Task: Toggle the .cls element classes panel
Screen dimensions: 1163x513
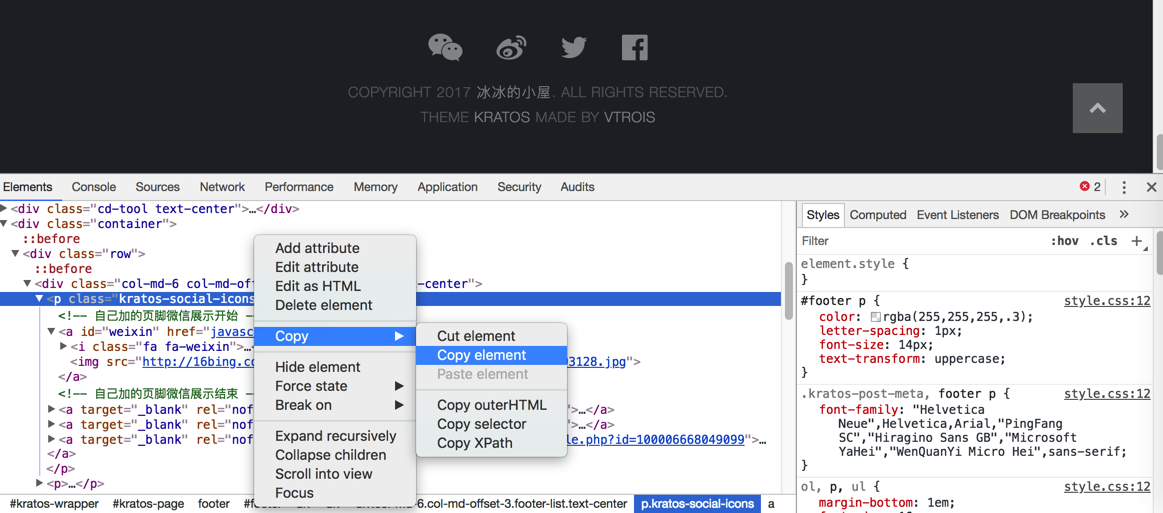Action: 1104,241
